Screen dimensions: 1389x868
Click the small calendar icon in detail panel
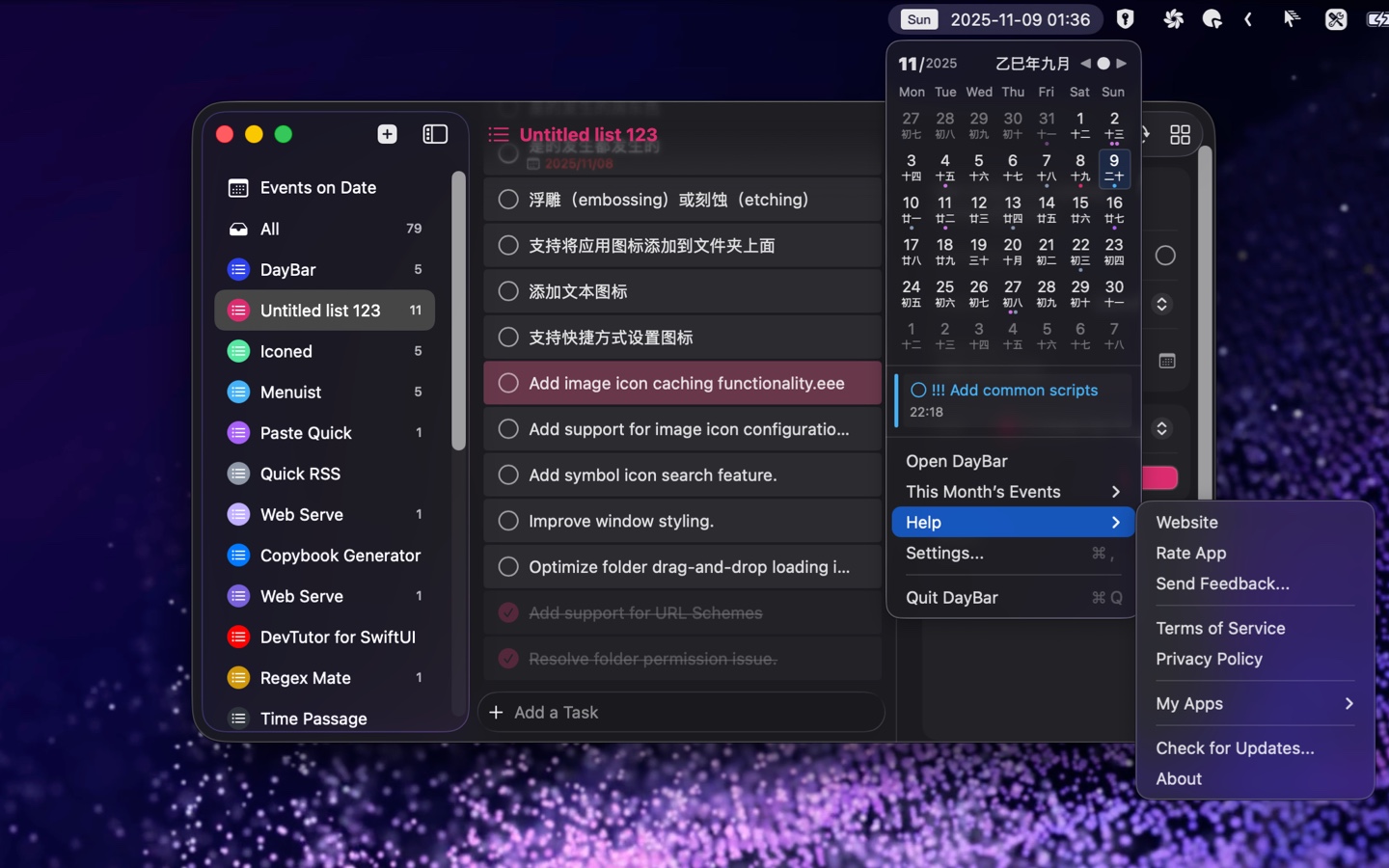(1166, 361)
